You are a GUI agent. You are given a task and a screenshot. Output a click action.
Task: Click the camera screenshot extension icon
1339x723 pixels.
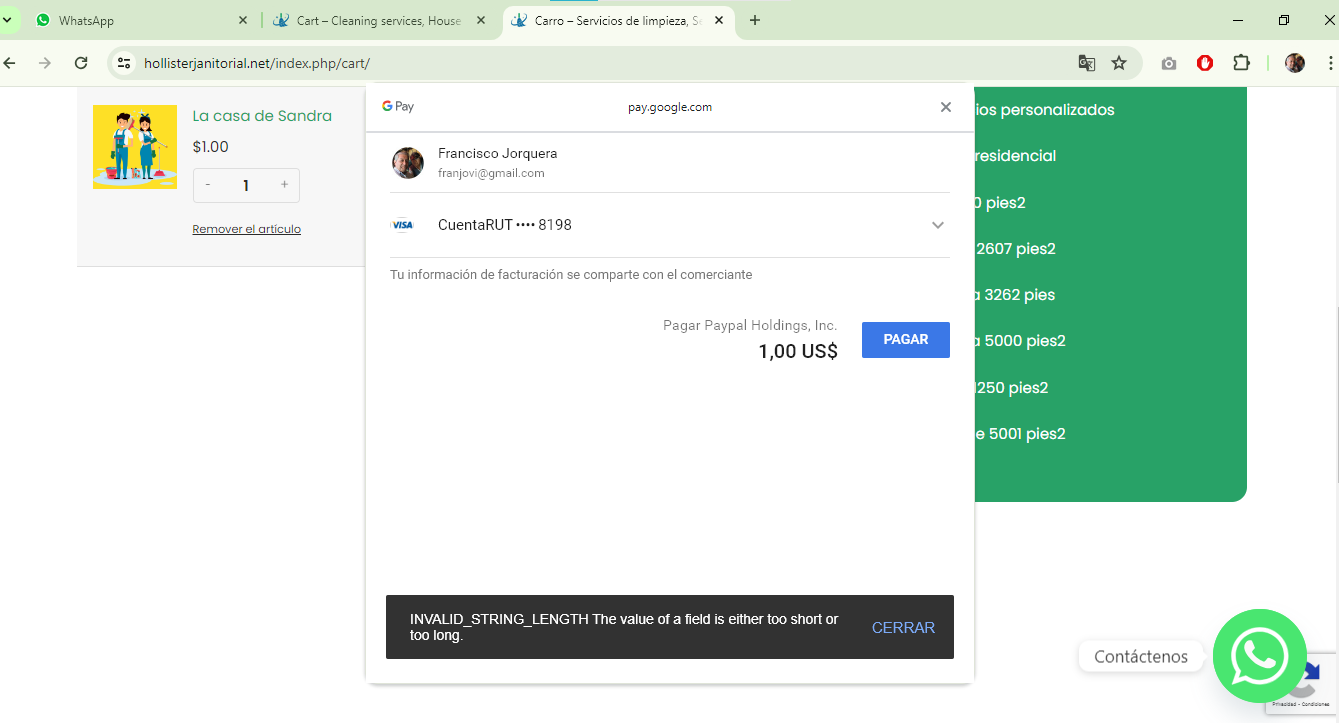point(1169,63)
